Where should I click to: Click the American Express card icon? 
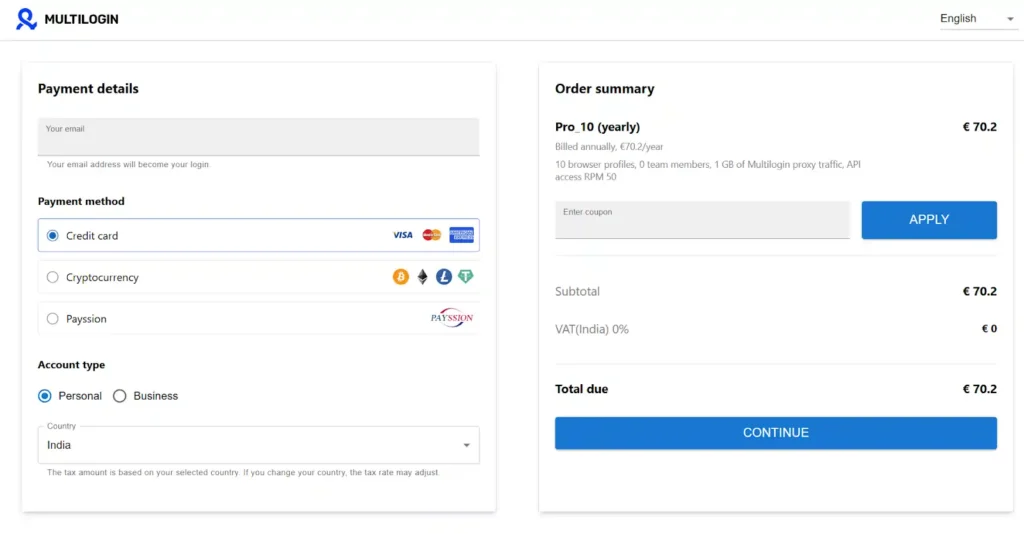[462, 235]
